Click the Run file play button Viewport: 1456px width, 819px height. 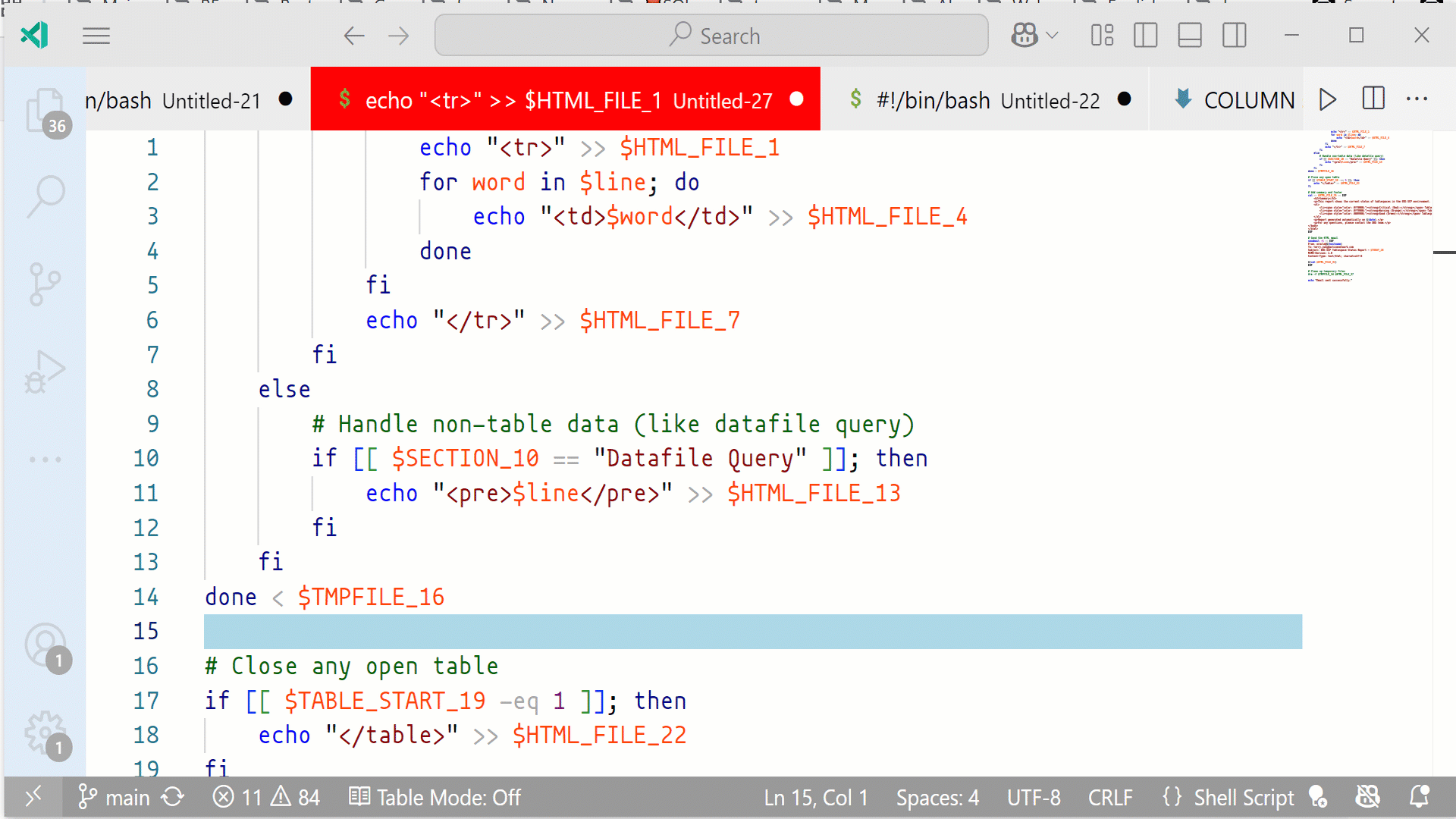[1327, 99]
